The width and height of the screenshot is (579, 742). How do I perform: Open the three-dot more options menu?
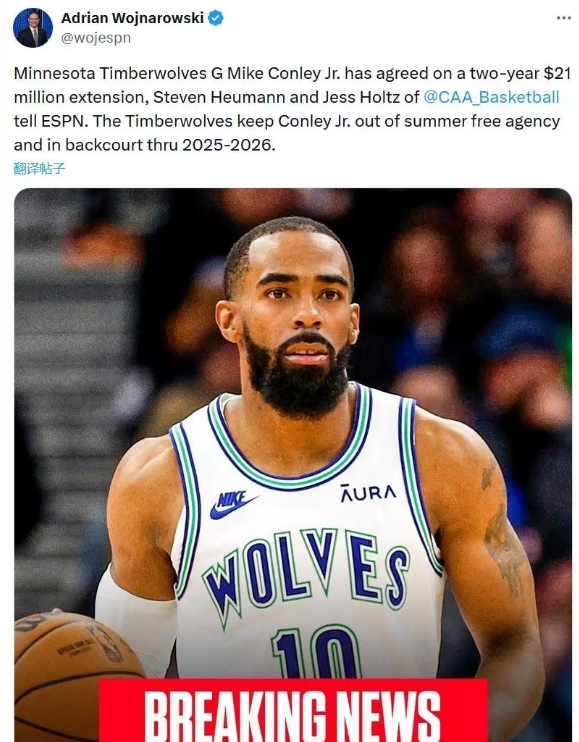(563, 18)
